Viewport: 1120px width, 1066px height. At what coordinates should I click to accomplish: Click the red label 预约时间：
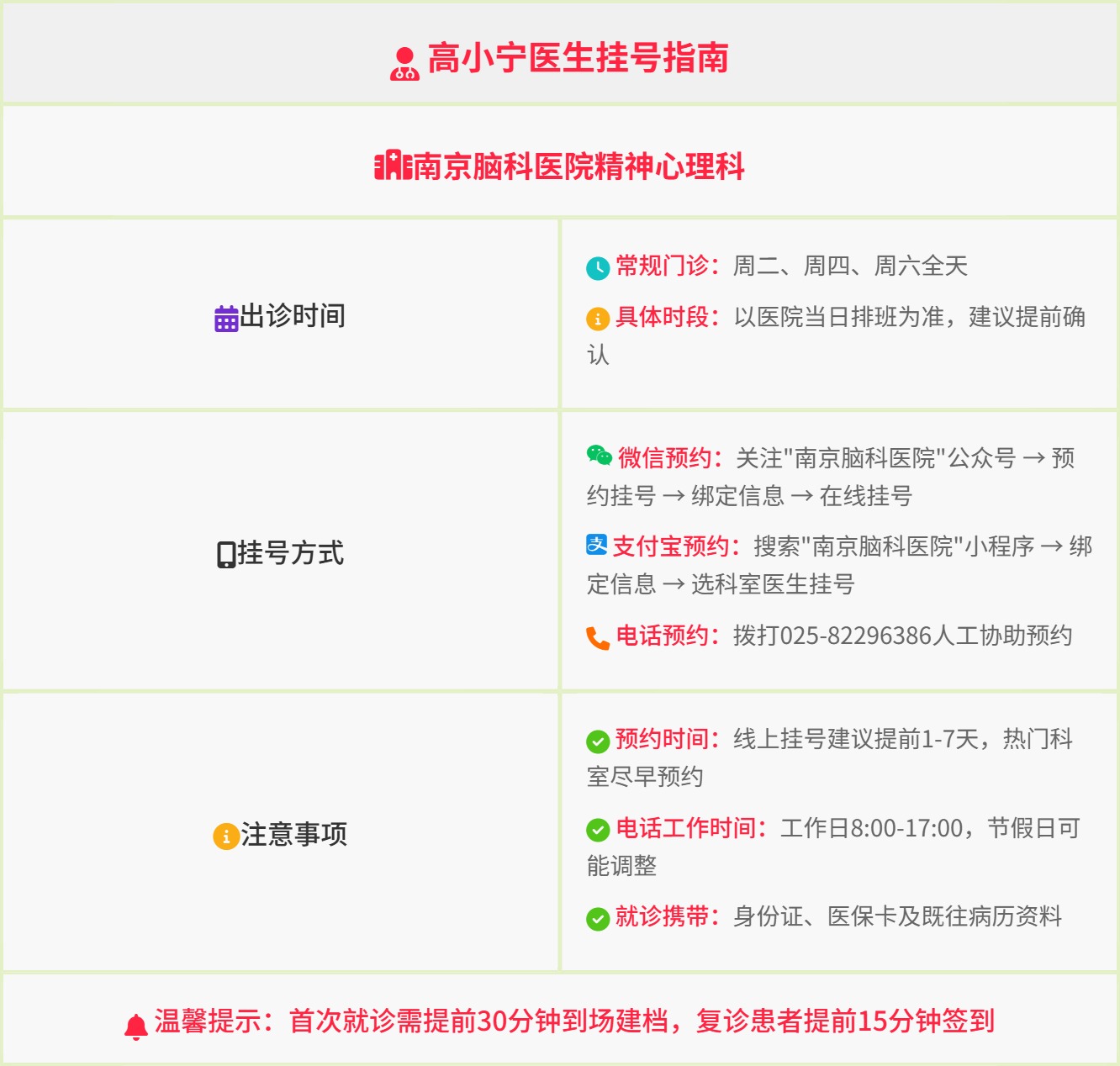click(668, 739)
